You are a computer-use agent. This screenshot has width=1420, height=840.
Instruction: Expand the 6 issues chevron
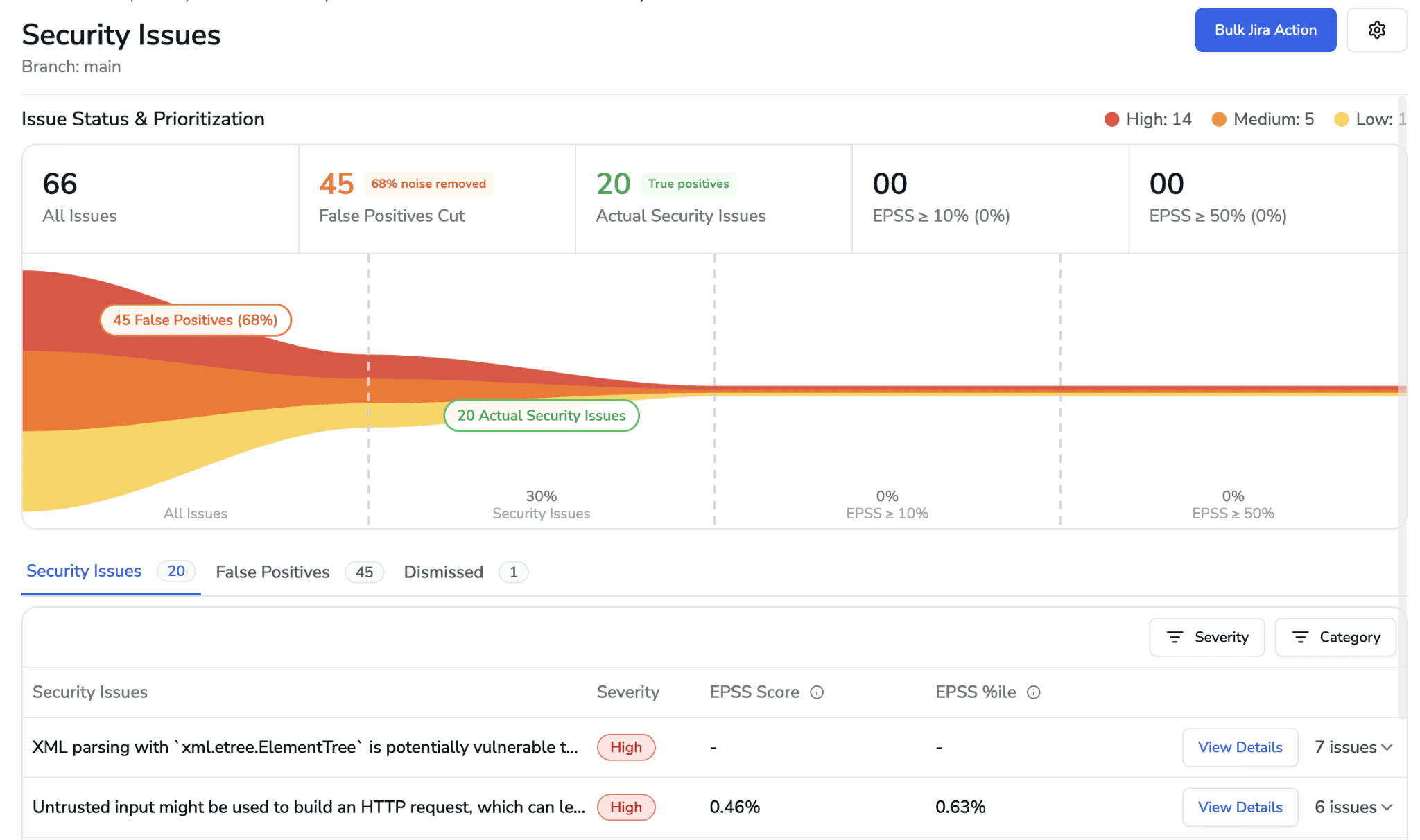[1387, 807]
